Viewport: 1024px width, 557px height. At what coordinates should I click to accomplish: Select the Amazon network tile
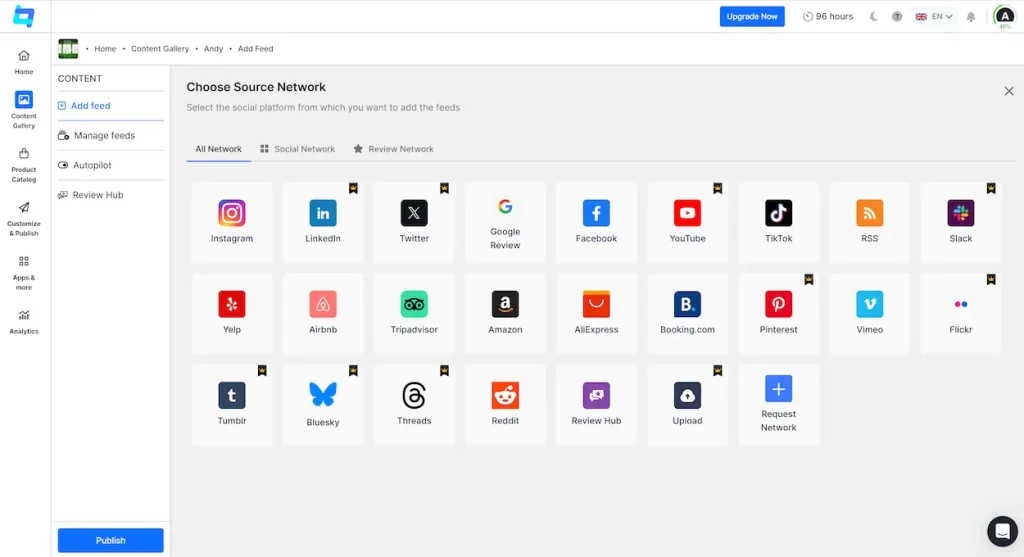tap(505, 313)
